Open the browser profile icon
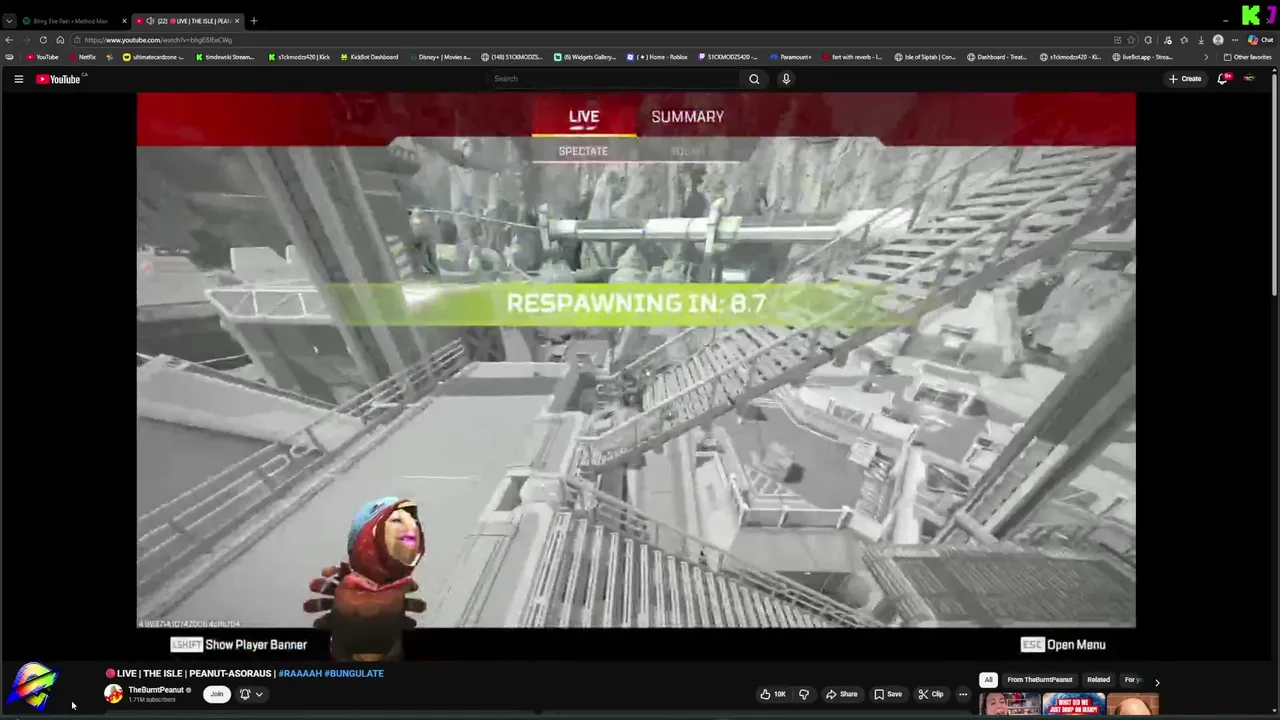The height and width of the screenshot is (720, 1280). 1218,40
